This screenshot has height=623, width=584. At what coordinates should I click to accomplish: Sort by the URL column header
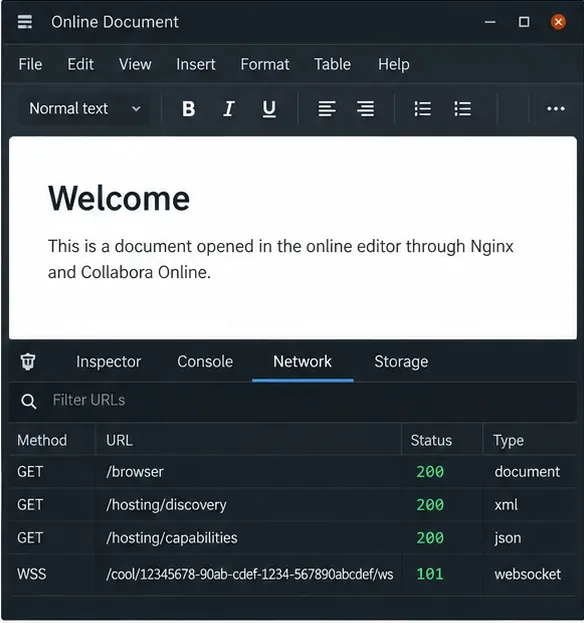point(119,440)
